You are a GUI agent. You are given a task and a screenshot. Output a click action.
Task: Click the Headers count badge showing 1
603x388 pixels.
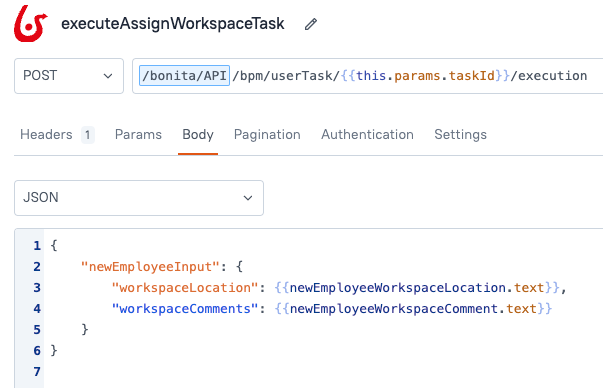[x=88, y=135]
